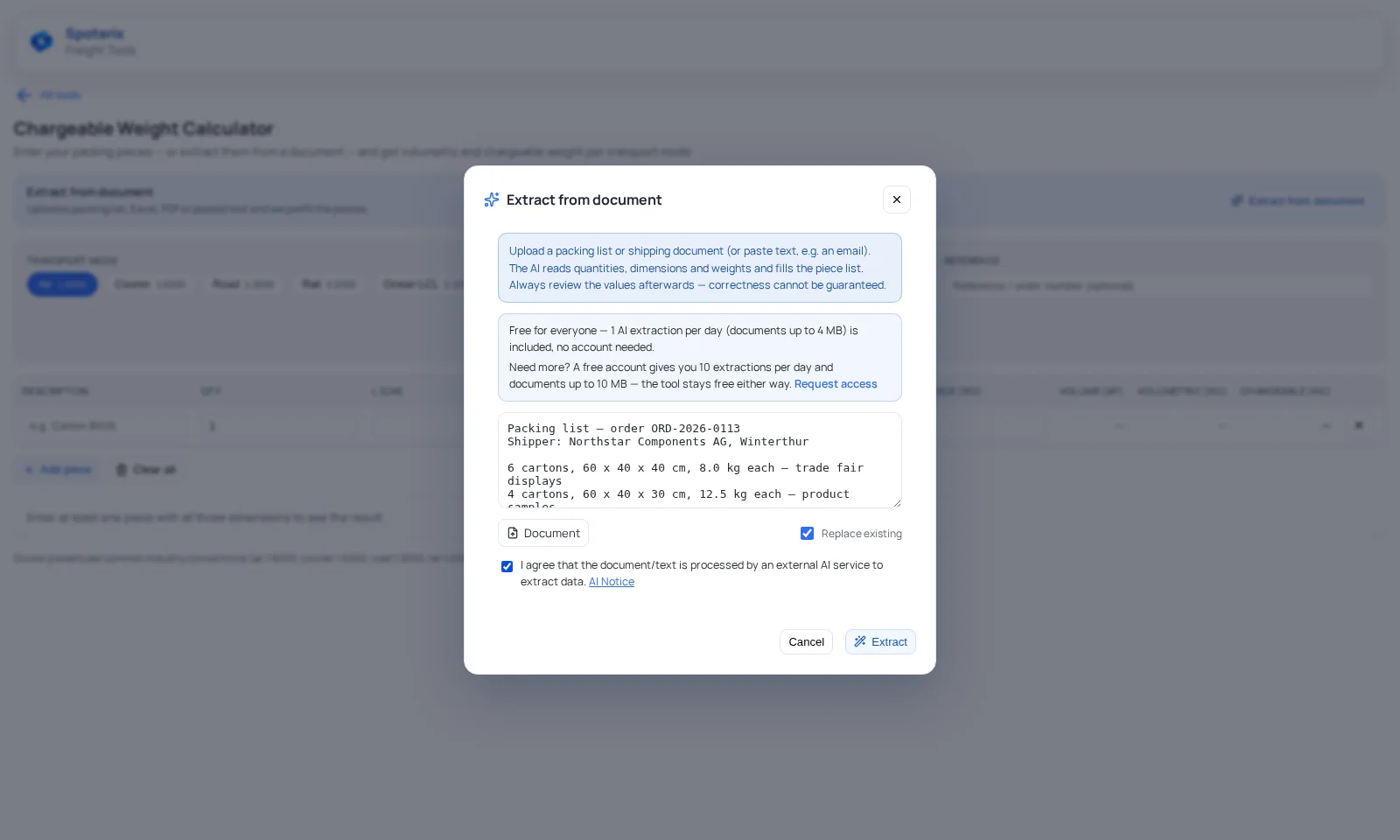Close the Extract from document dialog
Image resolution: width=1400 pixels, height=840 pixels.
[x=896, y=199]
